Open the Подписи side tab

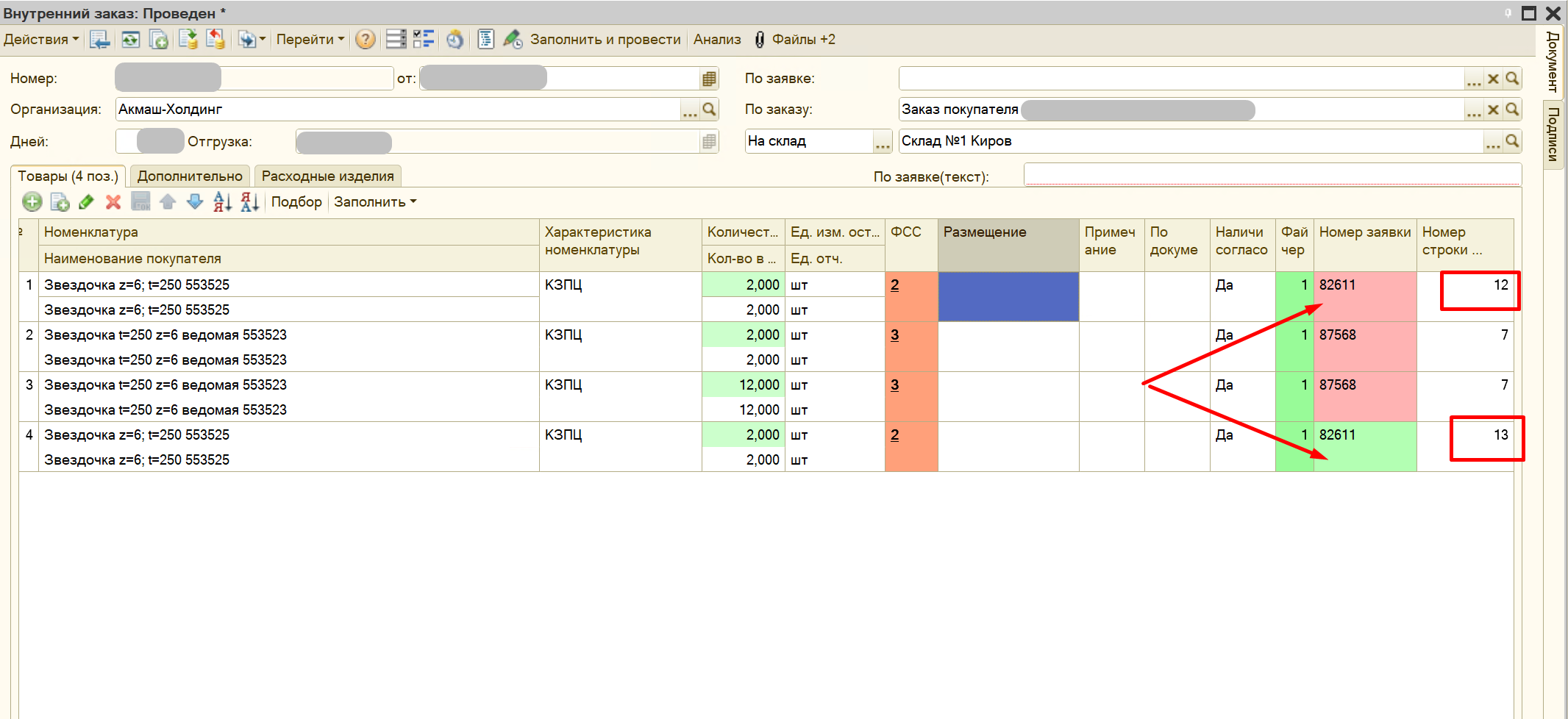point(1553,134)
